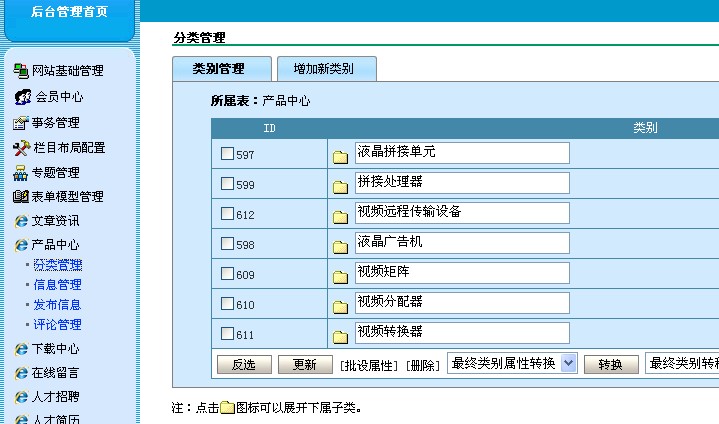
Task: Click the 网站基础管理 sidebar icon
Action: [x=21, y=71]
